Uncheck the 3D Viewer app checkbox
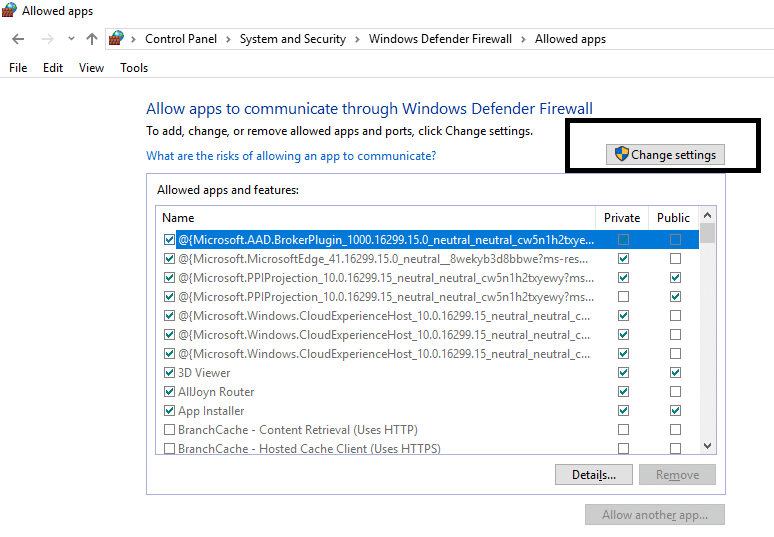The image size is (774, 537). (x=169, y=373)
